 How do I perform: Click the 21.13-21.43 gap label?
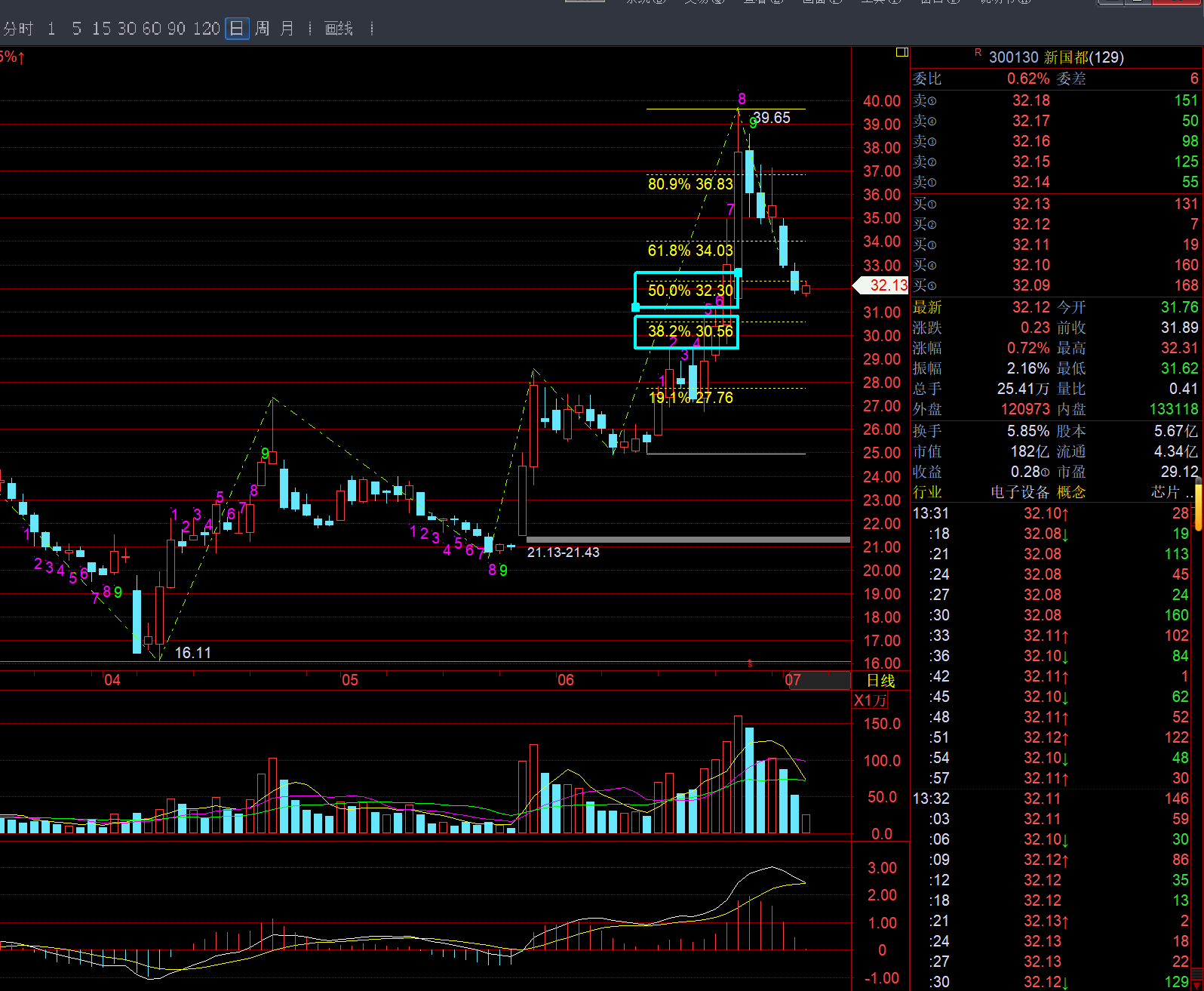(564, 552)
